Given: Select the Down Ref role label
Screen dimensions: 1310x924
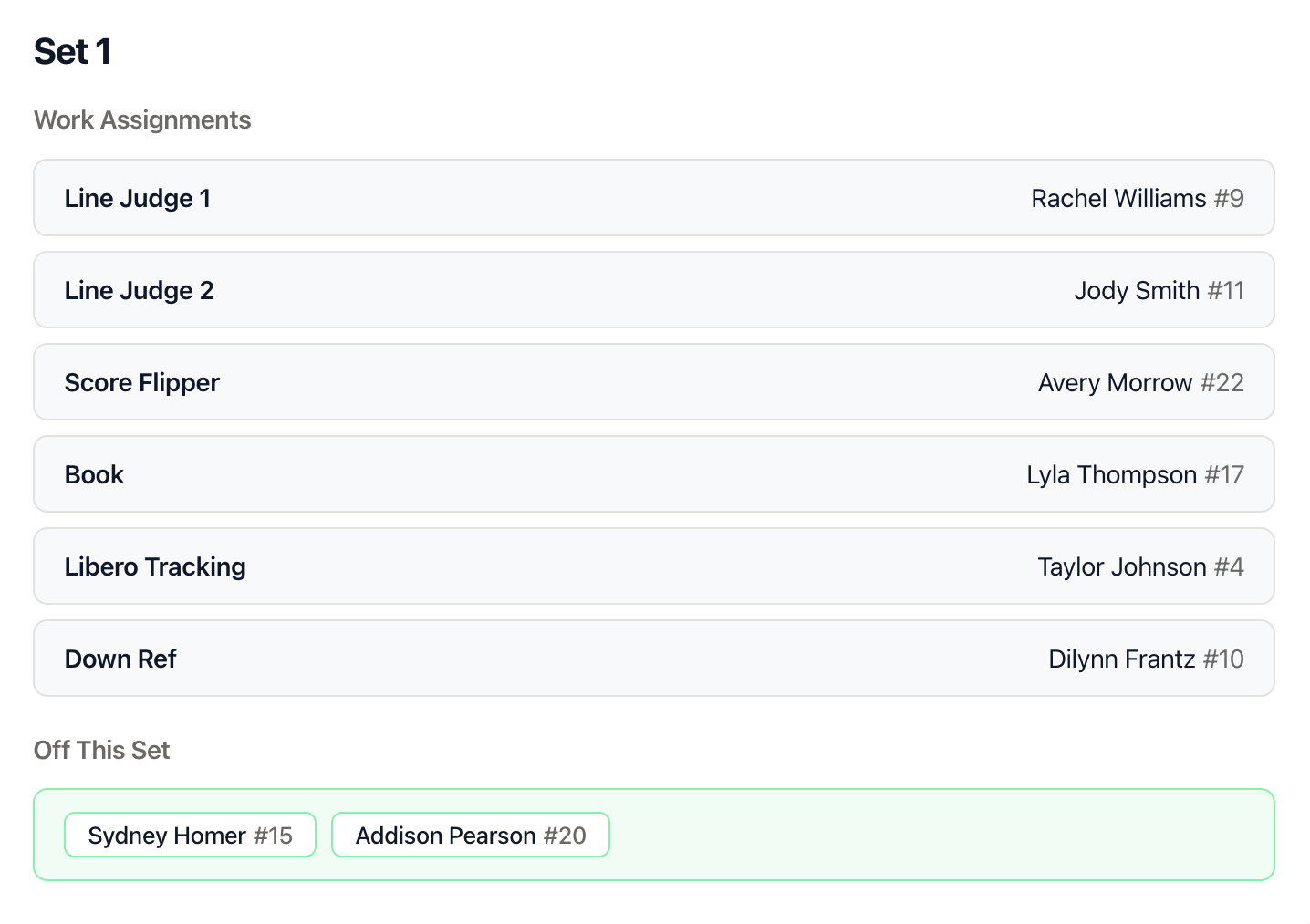Looking at the screenshot, I should 120,659.
